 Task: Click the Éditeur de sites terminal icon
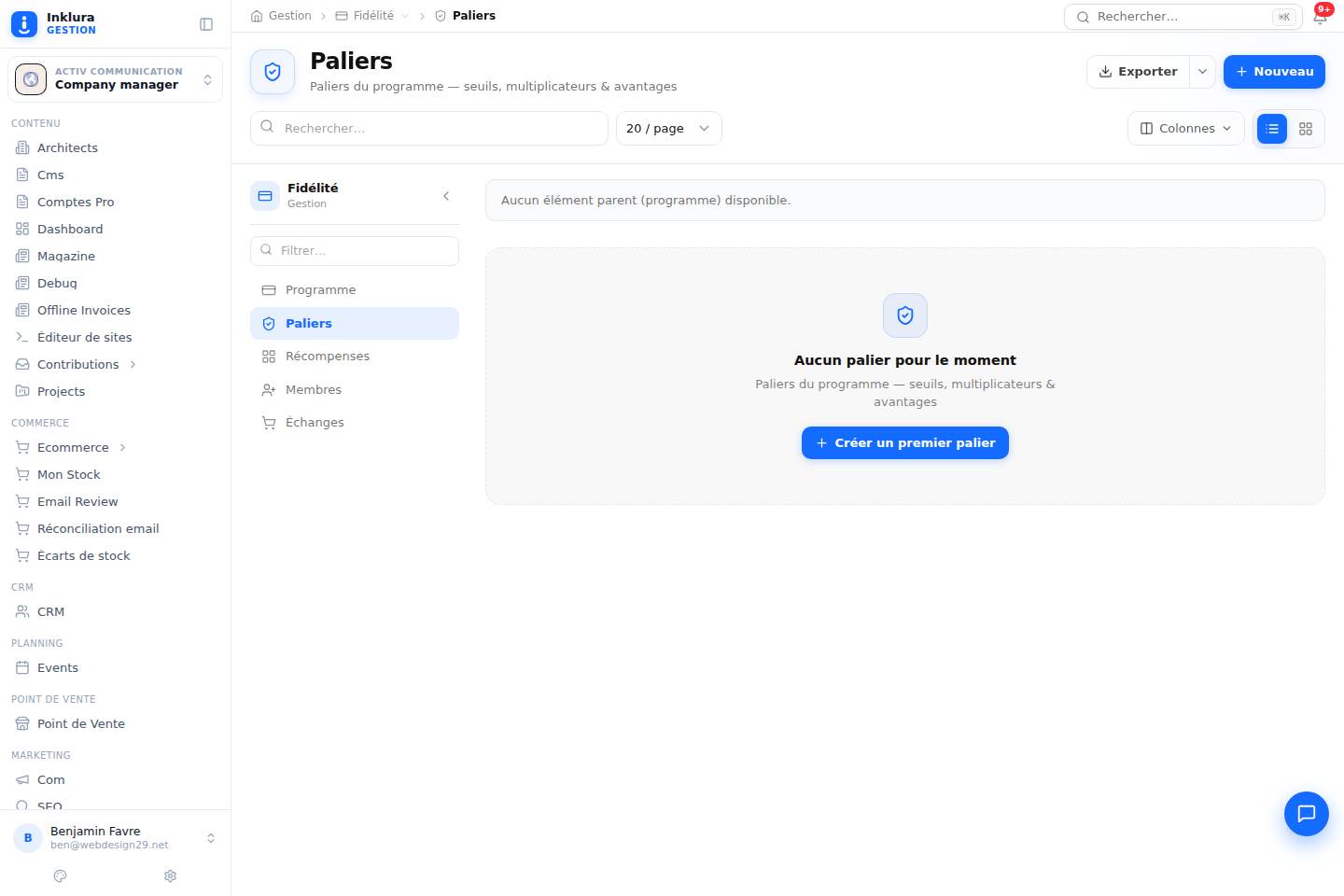coord(22,337)
